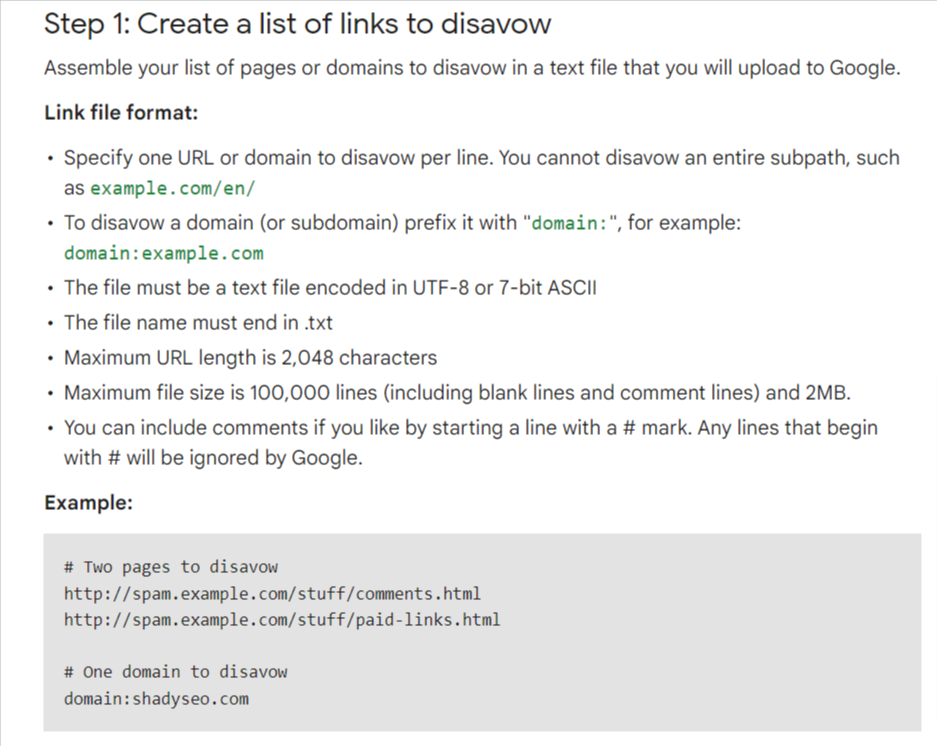The width and height of the screenshot is (937, 746).
Task: Click the domain:shadyseo.com line in example
Action: tap(157, 699)
